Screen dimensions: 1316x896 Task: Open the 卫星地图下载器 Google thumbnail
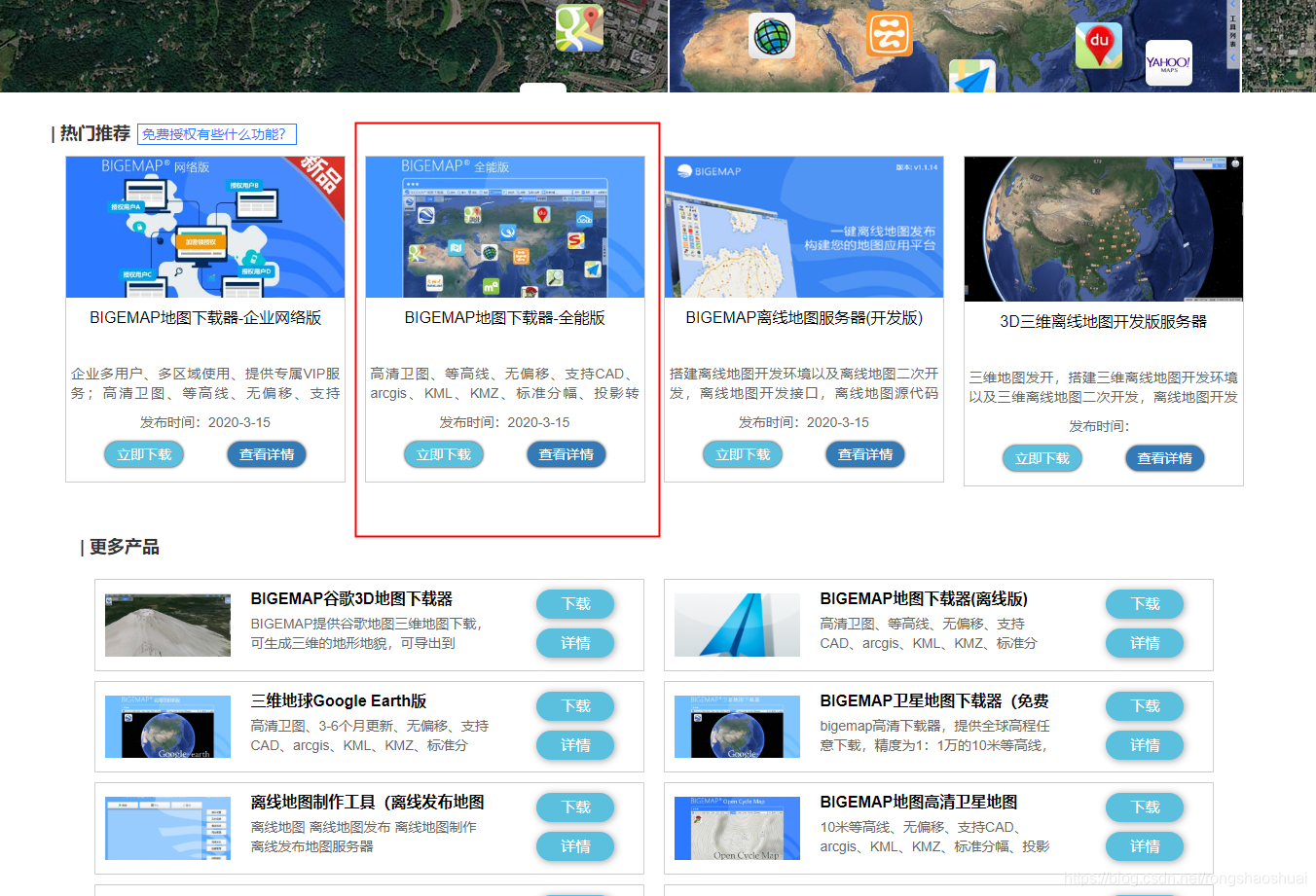tap(737, 727)
